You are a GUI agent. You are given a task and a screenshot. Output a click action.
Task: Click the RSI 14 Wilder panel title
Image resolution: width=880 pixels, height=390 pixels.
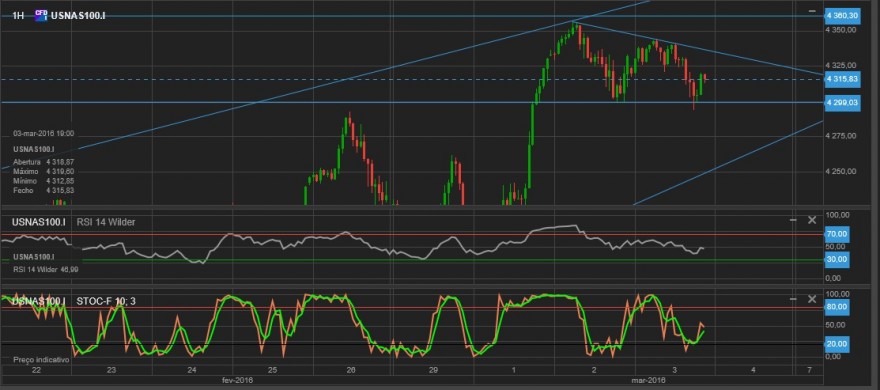pos(106,222)
